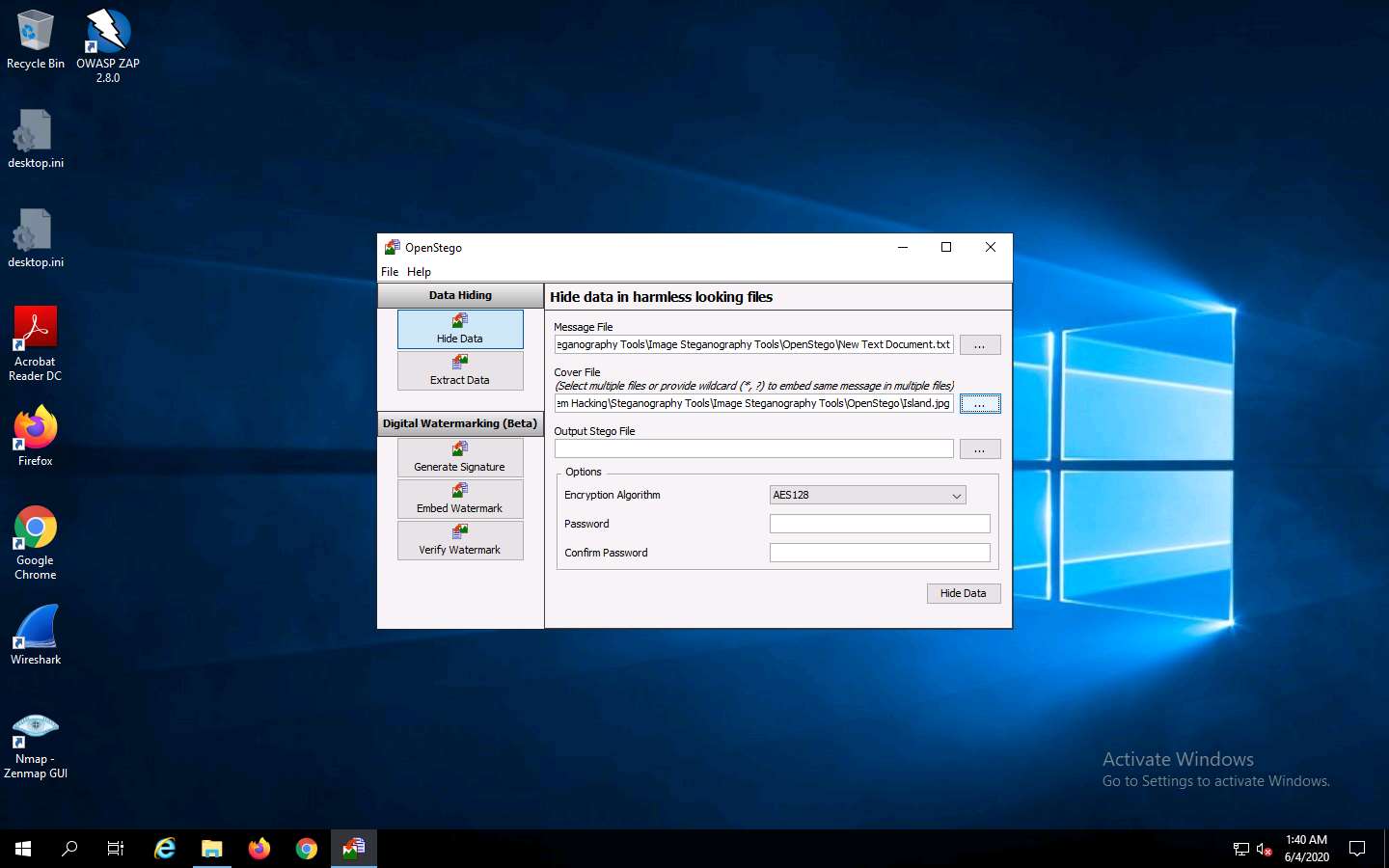
Task: Minimize the OpenStego window
Action: coord(903,247)
